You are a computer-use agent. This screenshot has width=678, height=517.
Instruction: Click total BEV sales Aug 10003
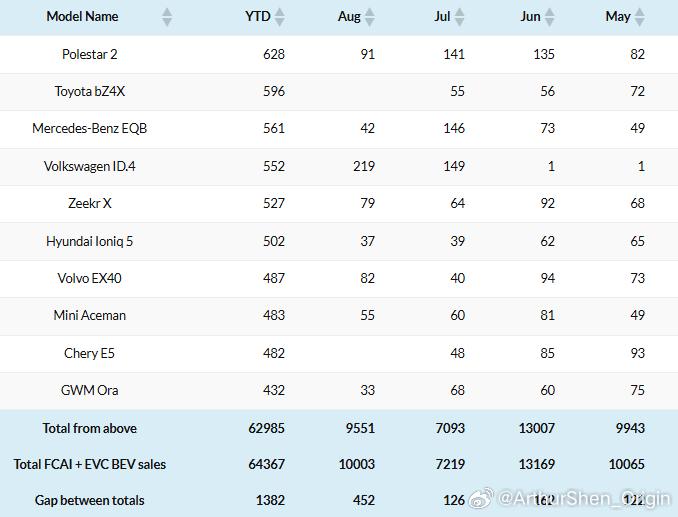[357, 464]
